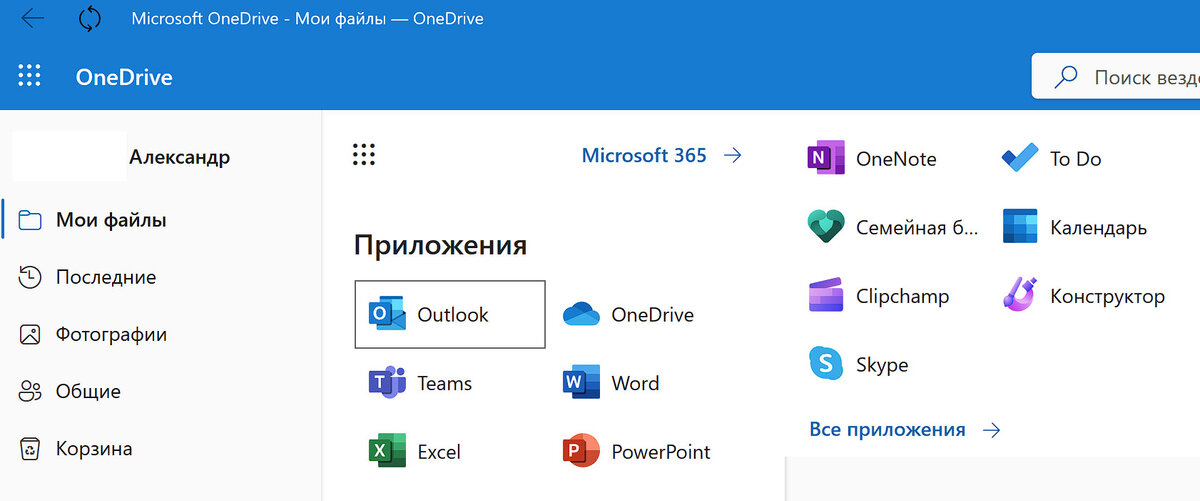Click the people icon for Общие
This screenshot has width=1200, height=501.
tap(30, 391)
